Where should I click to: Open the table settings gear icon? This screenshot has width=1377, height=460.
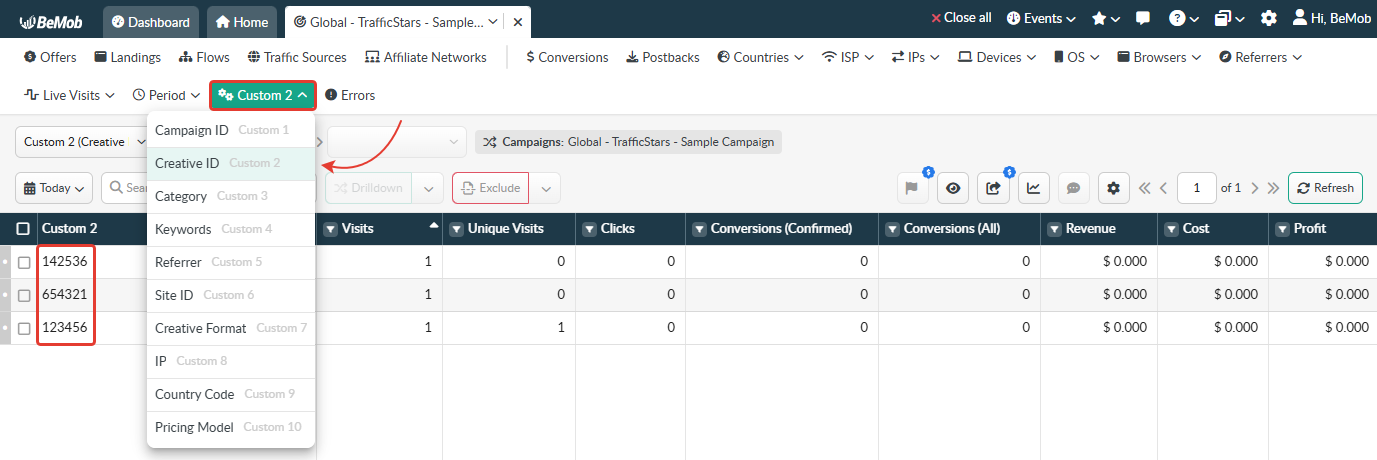[x=1114, y=188]
